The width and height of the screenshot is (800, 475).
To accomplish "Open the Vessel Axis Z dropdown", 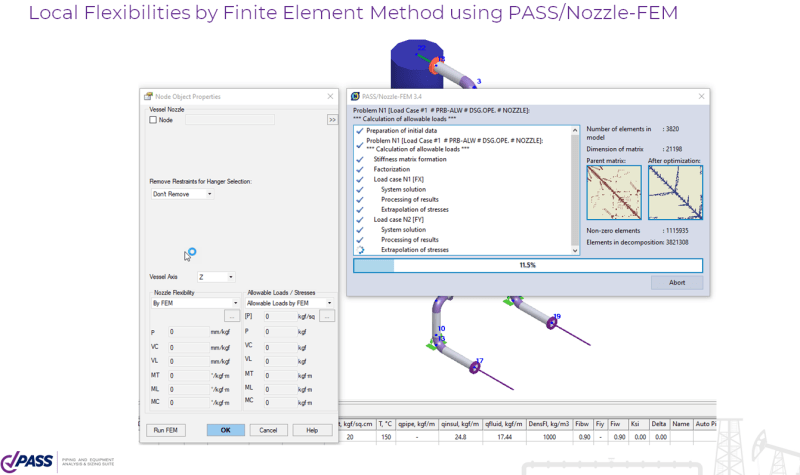I will pos(216,277).
